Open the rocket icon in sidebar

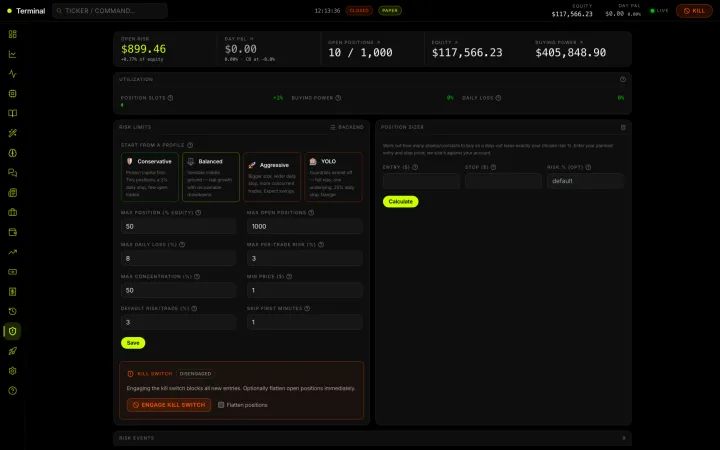coord(12,351)
